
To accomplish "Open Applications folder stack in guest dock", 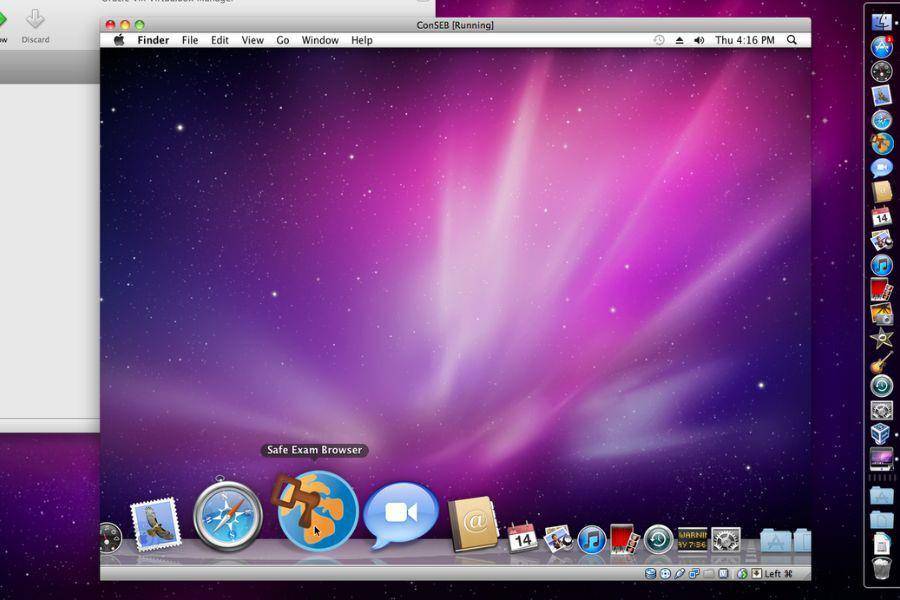I will click(x=775, y=540).
